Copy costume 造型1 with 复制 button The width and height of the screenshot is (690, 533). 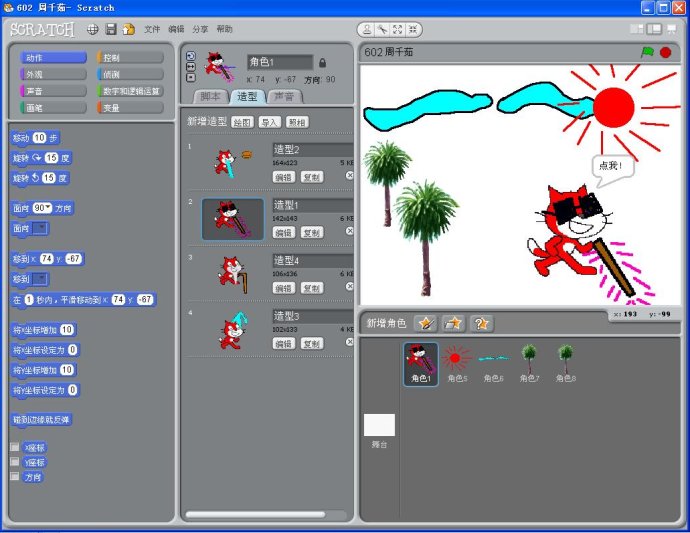click(312, 232)
